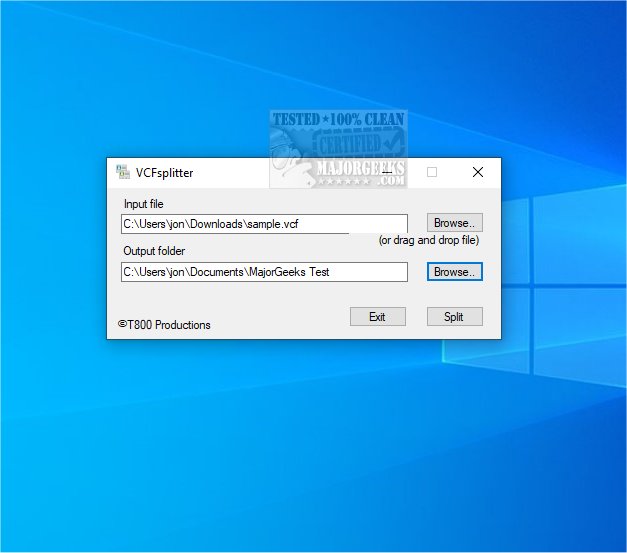
Task: Click the "Input file" label
Action: click(x=144, y=204)
